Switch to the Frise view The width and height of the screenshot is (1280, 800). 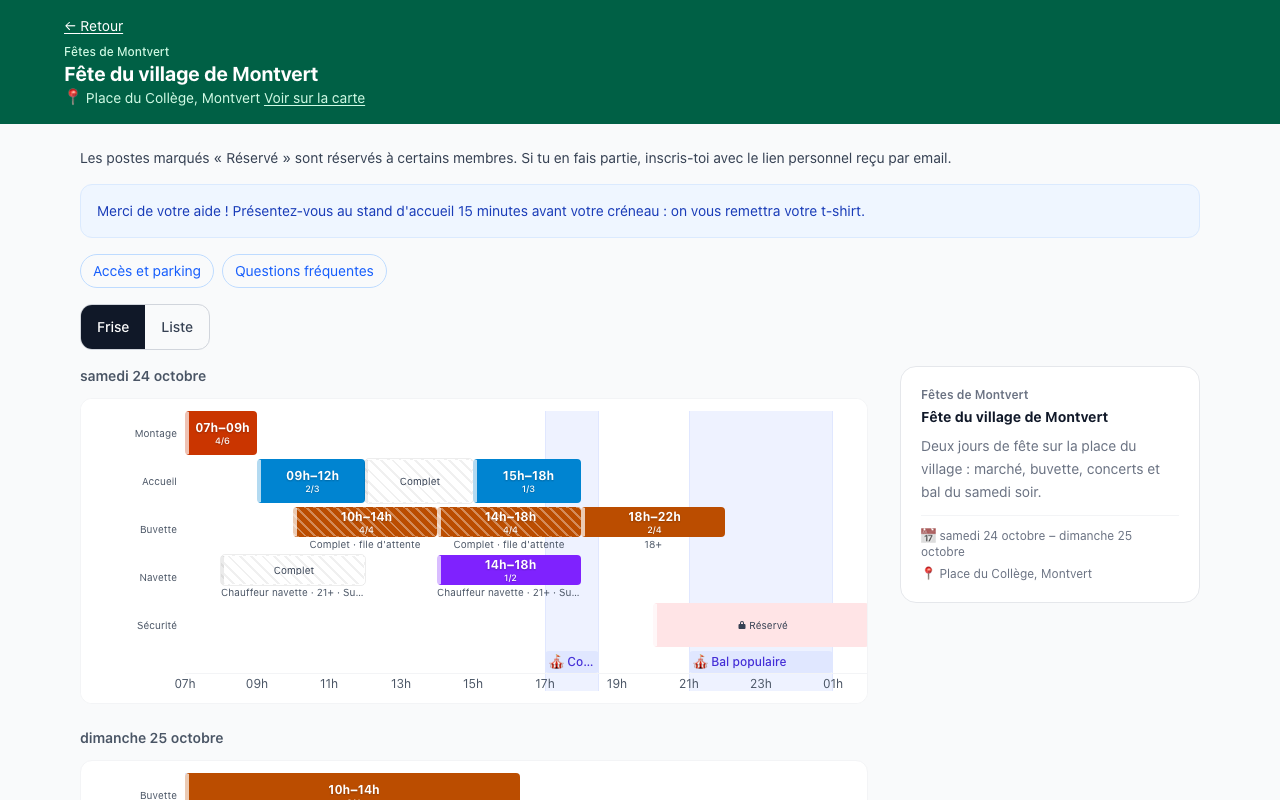coord(113,327)
